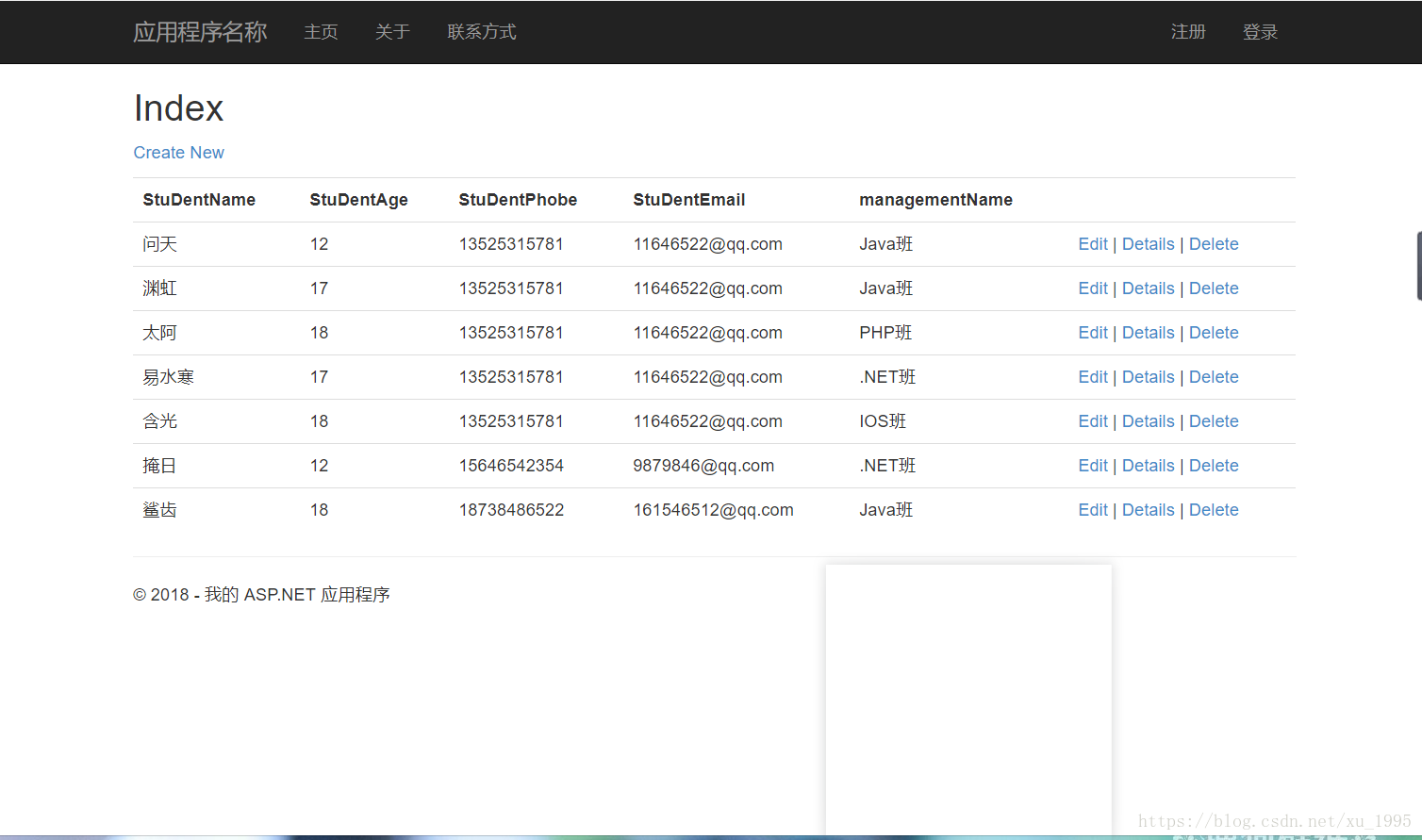Select the student name 鲨齿
Screen dimensions: 1422x840
(x=160, y=510)
